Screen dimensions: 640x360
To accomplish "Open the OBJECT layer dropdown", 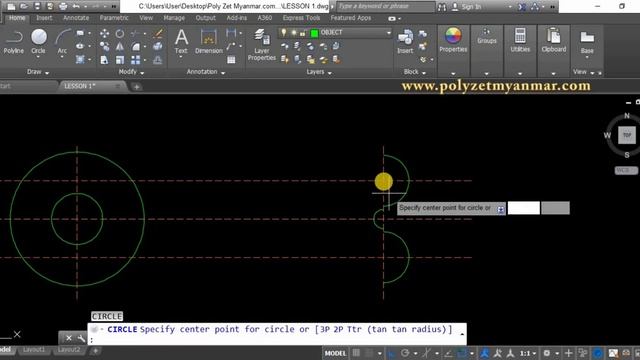I will coord(388,33).
